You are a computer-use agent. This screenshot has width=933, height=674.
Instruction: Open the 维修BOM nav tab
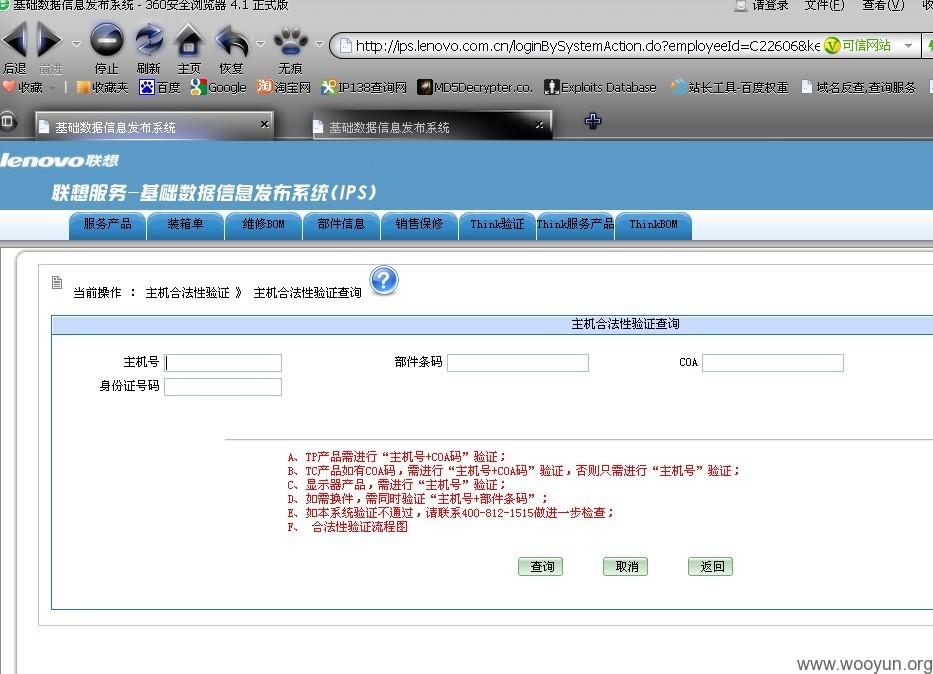(263, 225)
